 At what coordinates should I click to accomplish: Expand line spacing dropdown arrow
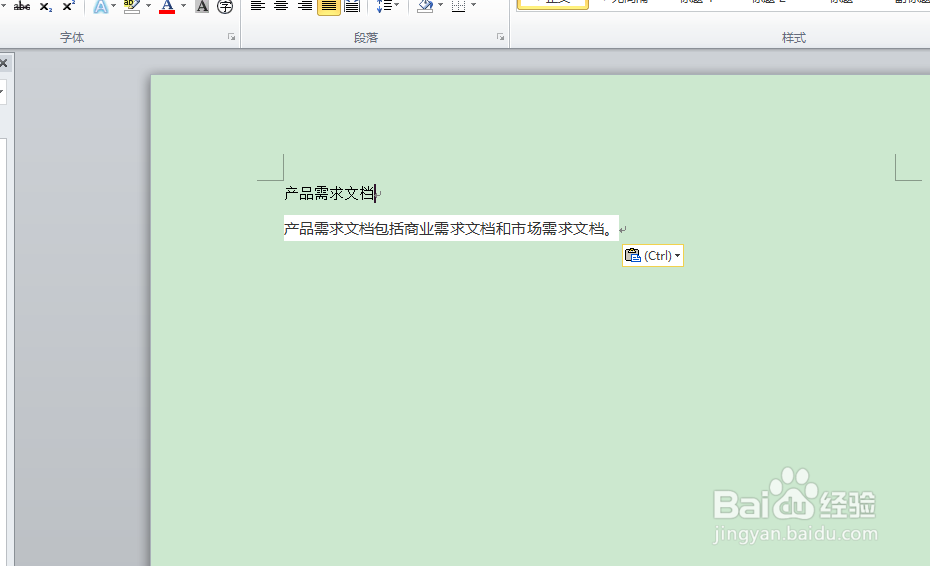(x=397, y=5)
